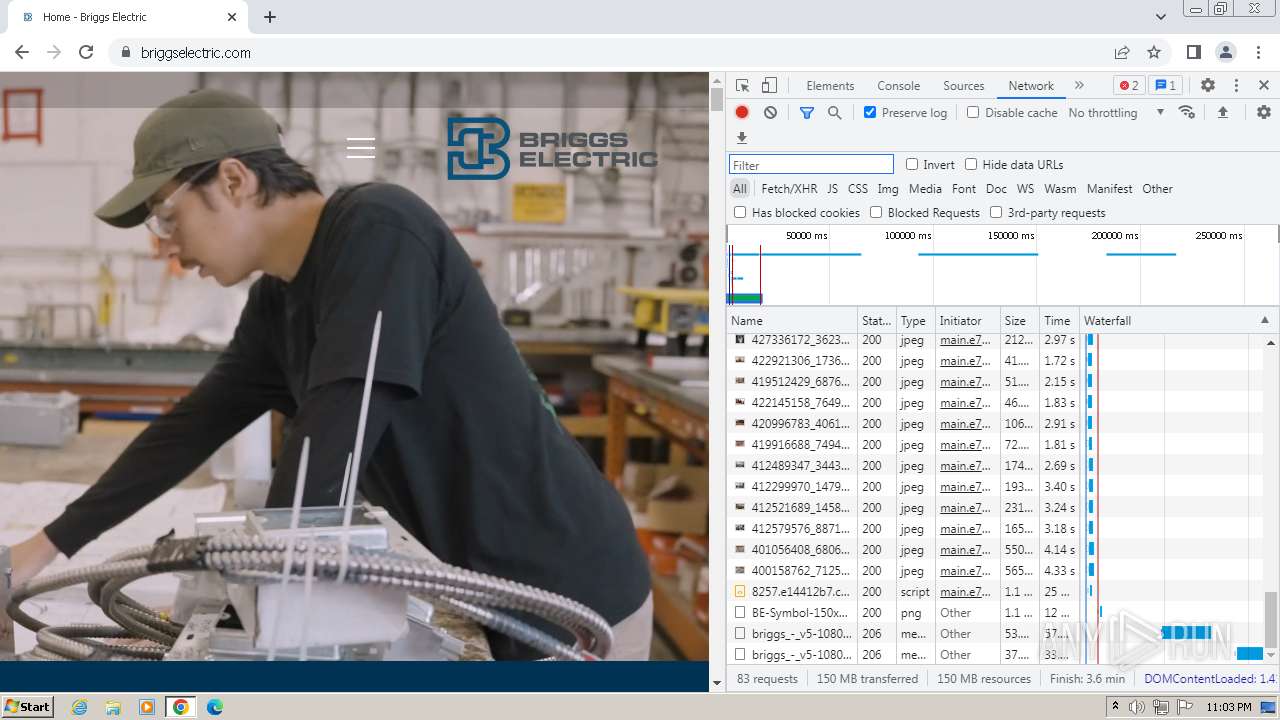The width and height of the screenshot is (1280, 720).
Task: Click the blue issues count badge
Action: coord(1165,86)
